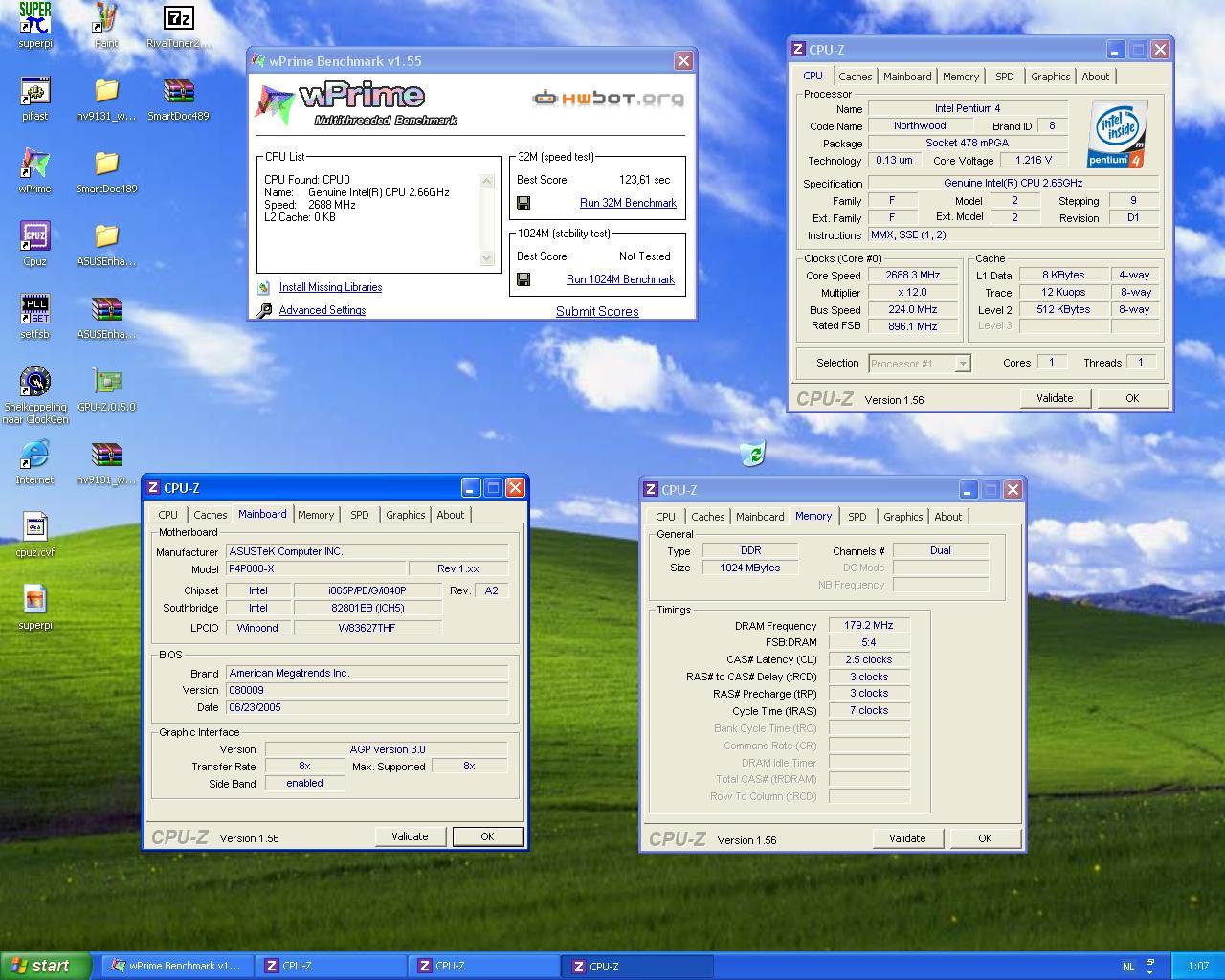
Task: Open the superpi shortcut icon on desktop
Action: pyautogui.click(x=35, y=18)
